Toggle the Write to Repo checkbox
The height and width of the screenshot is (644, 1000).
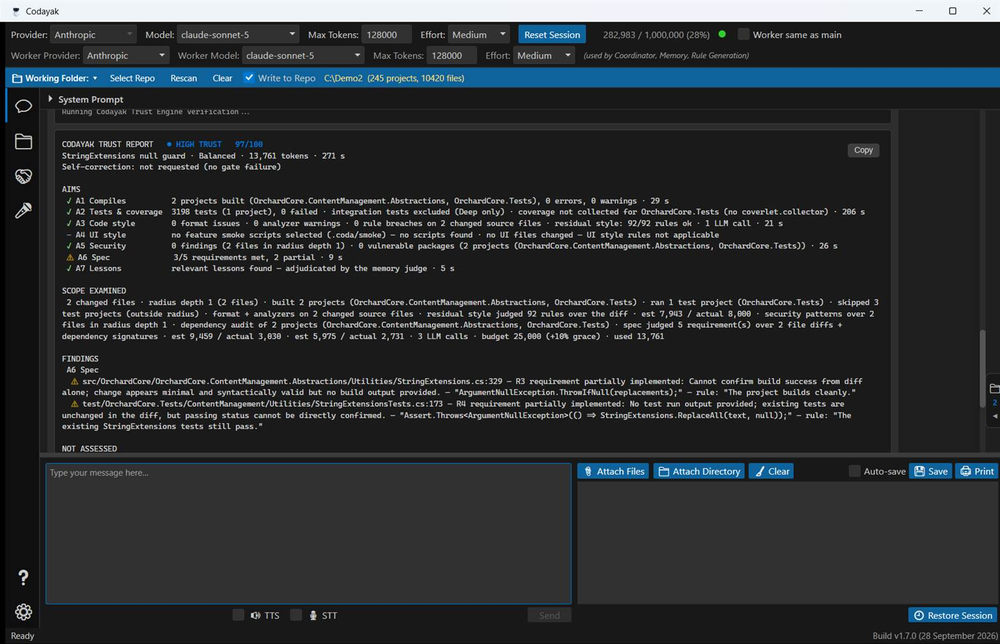pos(249,78)
